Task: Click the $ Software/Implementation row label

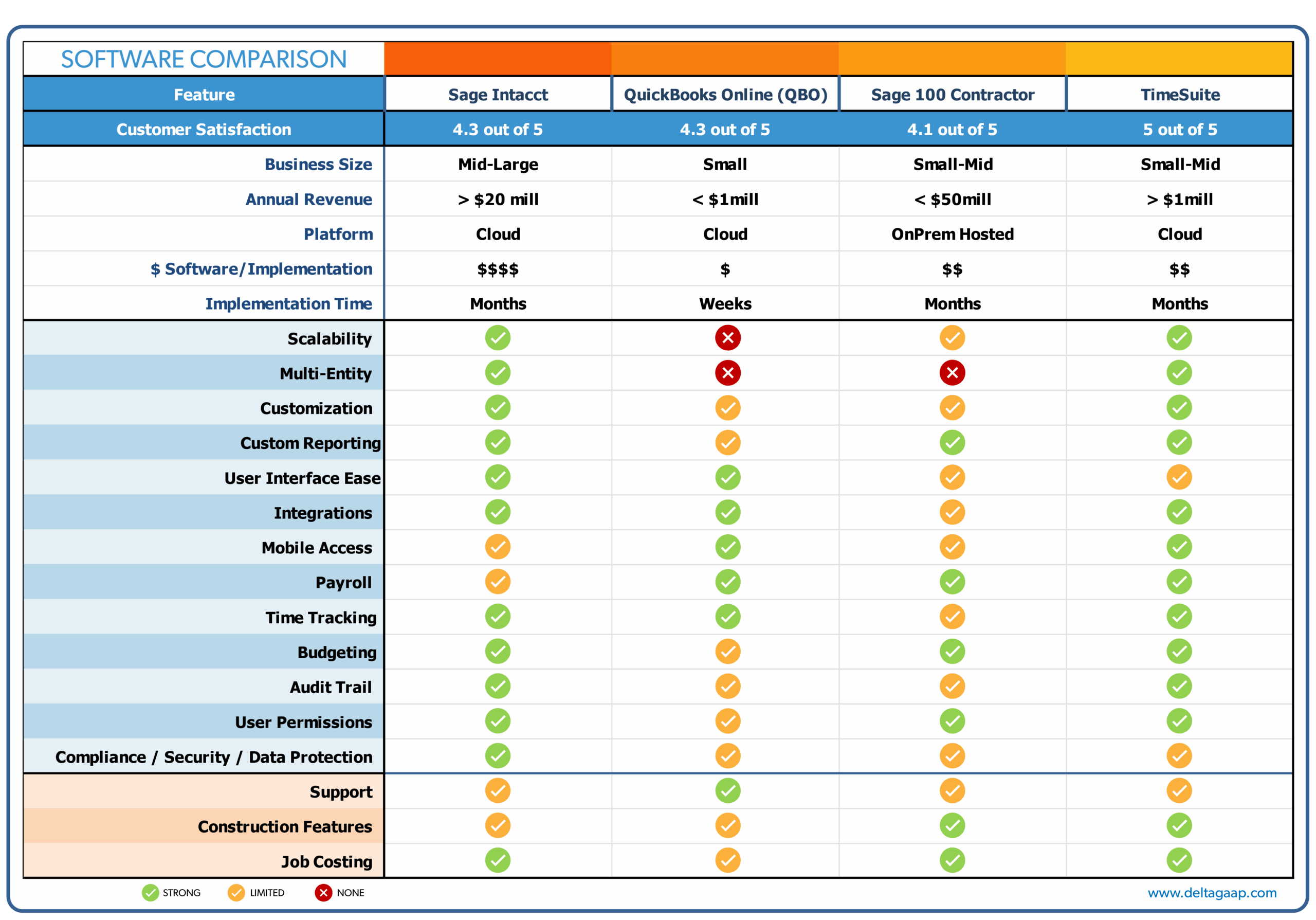Action: (261, 269)
